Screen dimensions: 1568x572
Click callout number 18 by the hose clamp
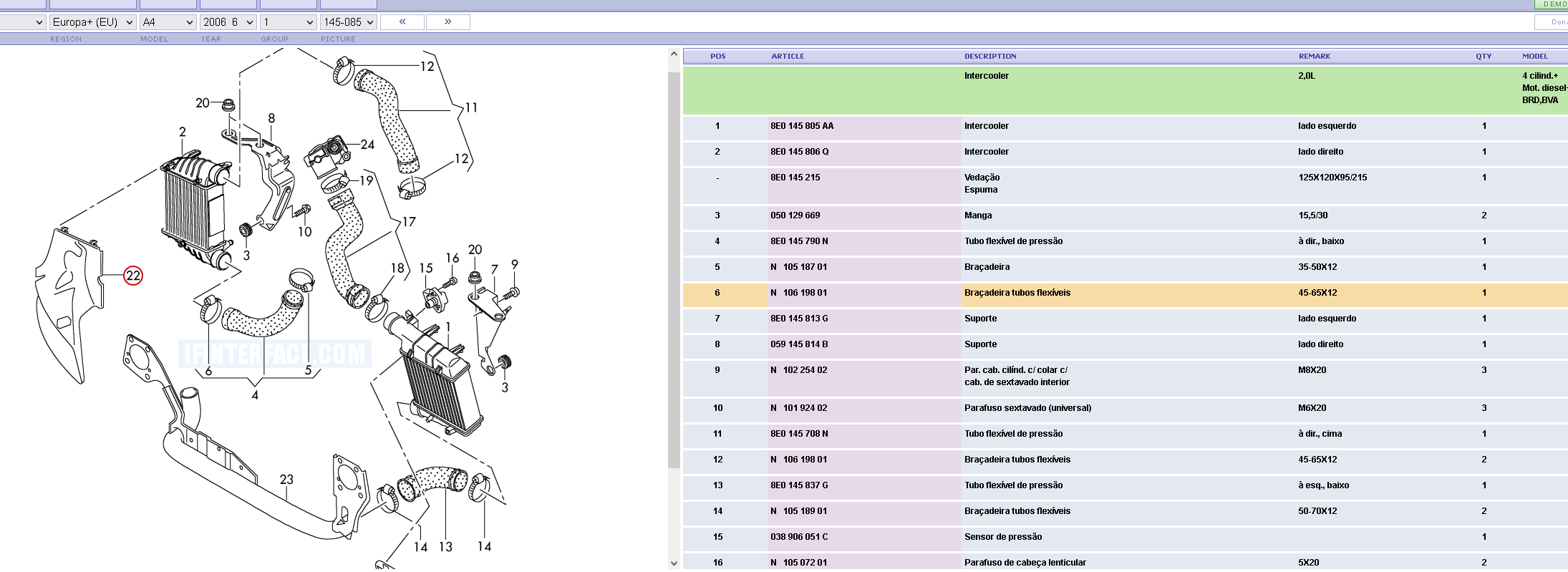pyautogui.click(x=397, y=268)
